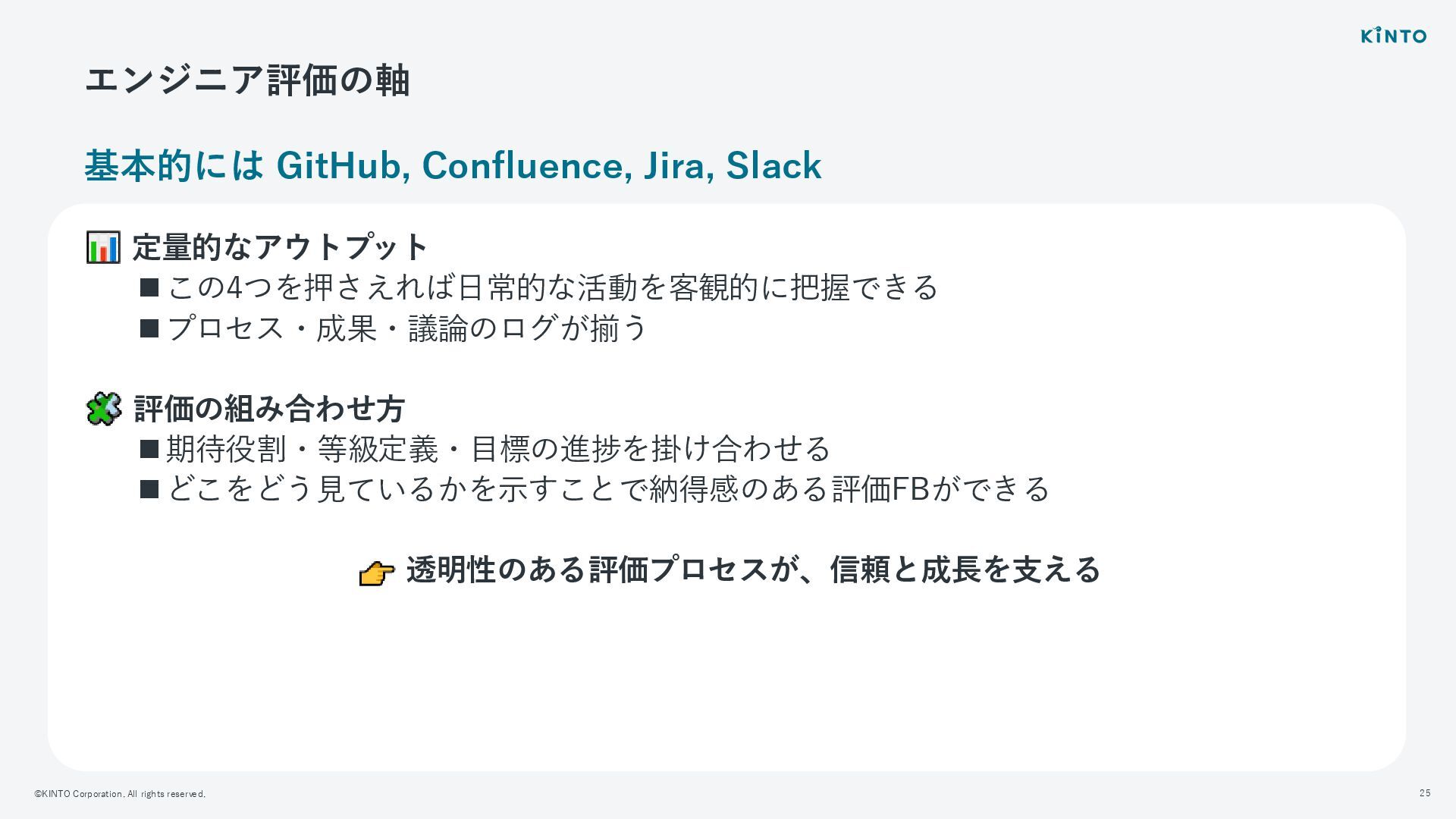Click the pointing hand emoji icon
Viewport: 1456px width, 819px height.
[x=376, y=573]
